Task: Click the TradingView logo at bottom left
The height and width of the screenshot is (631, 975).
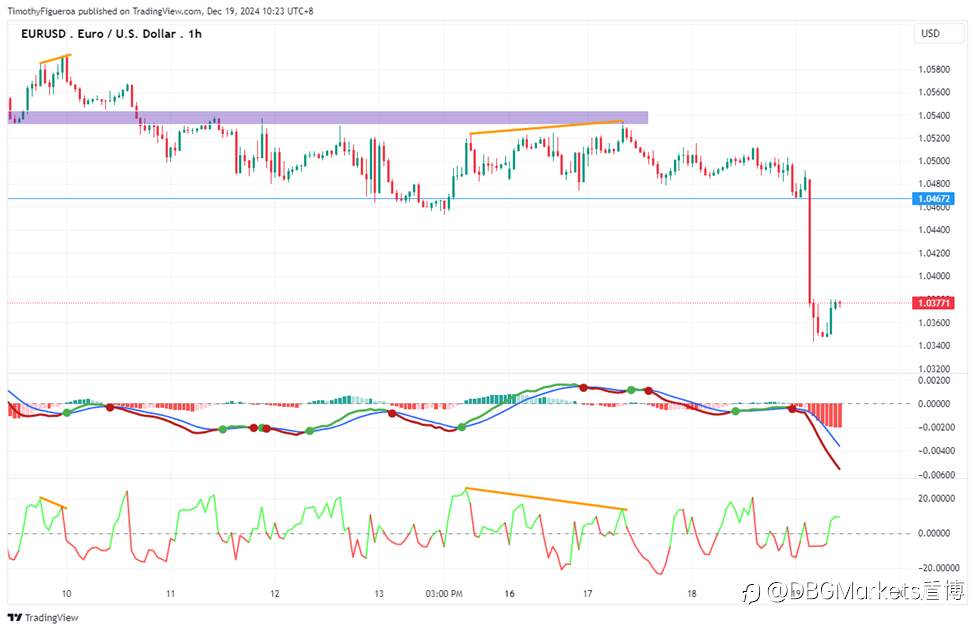Action: click(43, 617)
